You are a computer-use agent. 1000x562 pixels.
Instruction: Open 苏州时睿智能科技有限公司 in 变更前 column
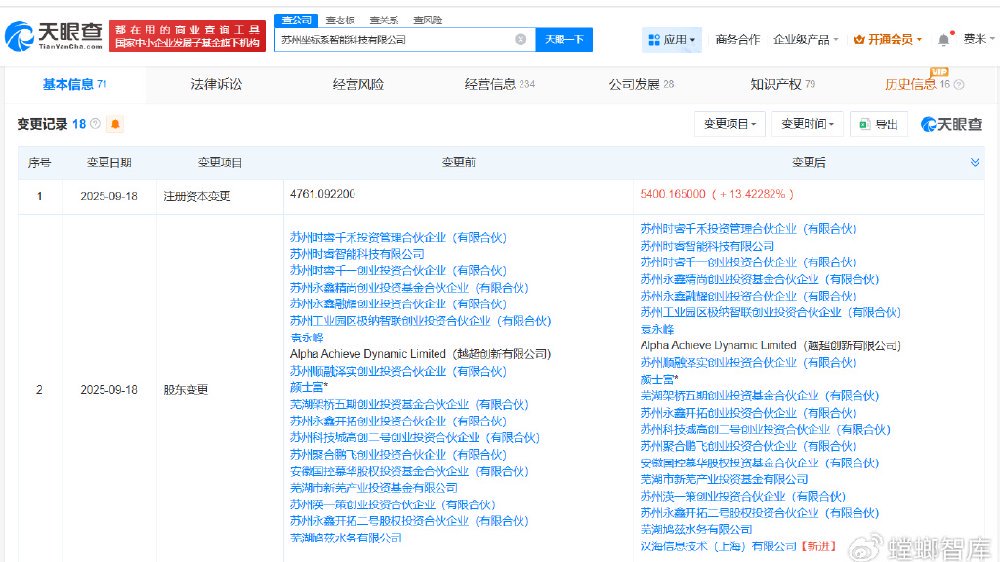357,254
